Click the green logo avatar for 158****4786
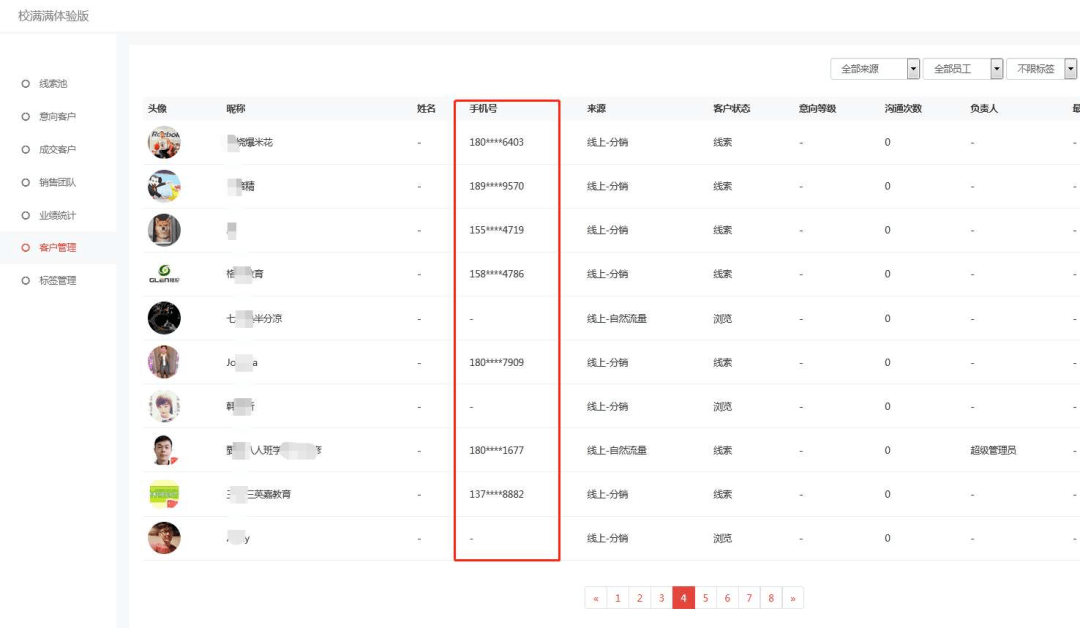Image resolution: width=1080 pixels, height=628 pixels. point(164,274)
